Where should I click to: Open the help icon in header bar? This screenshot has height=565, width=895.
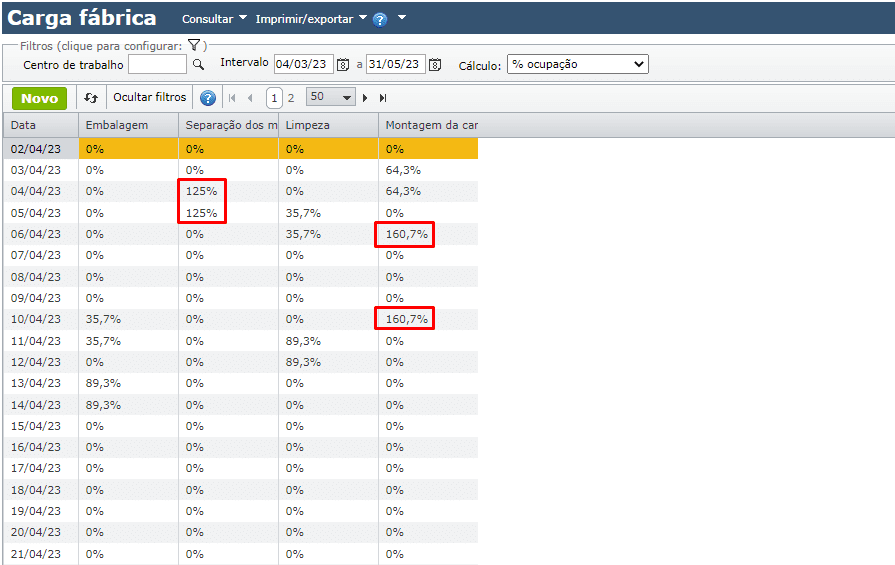[x=380, y=20]
